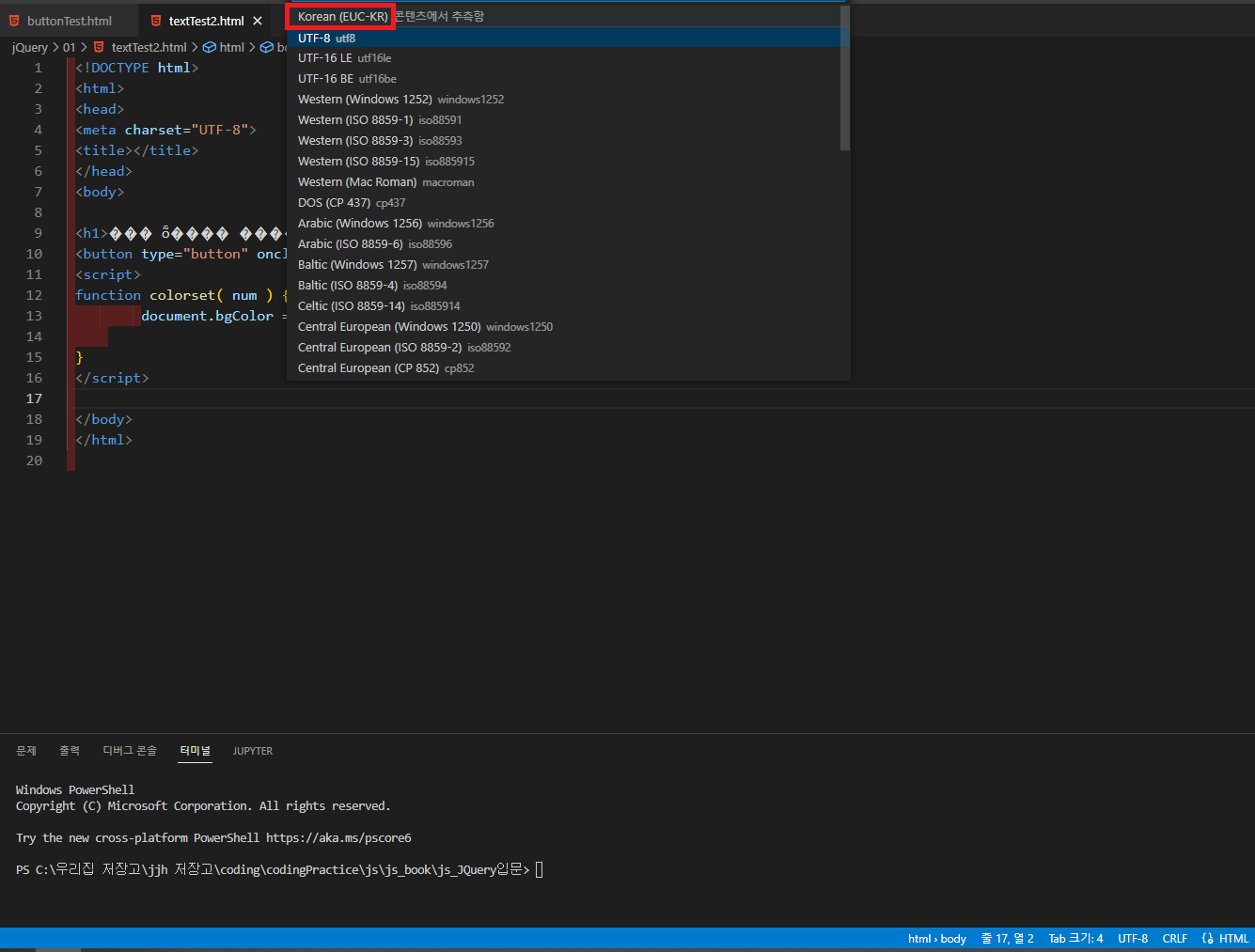Click the CRLF line ending indicator
The height and width of the screenshot is (952, 1255).
point(1174,938)
